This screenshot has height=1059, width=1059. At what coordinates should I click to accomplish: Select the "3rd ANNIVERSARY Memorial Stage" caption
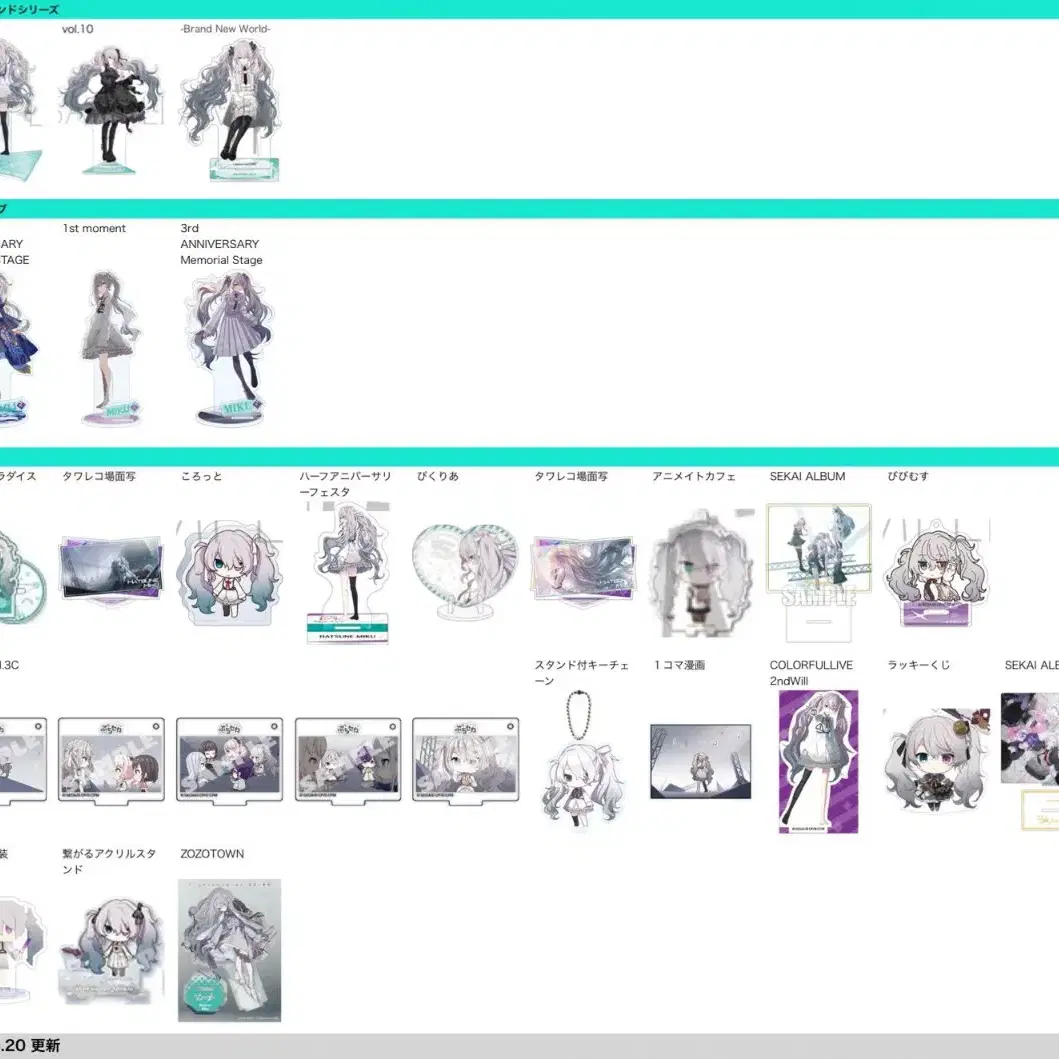(222, 244)
